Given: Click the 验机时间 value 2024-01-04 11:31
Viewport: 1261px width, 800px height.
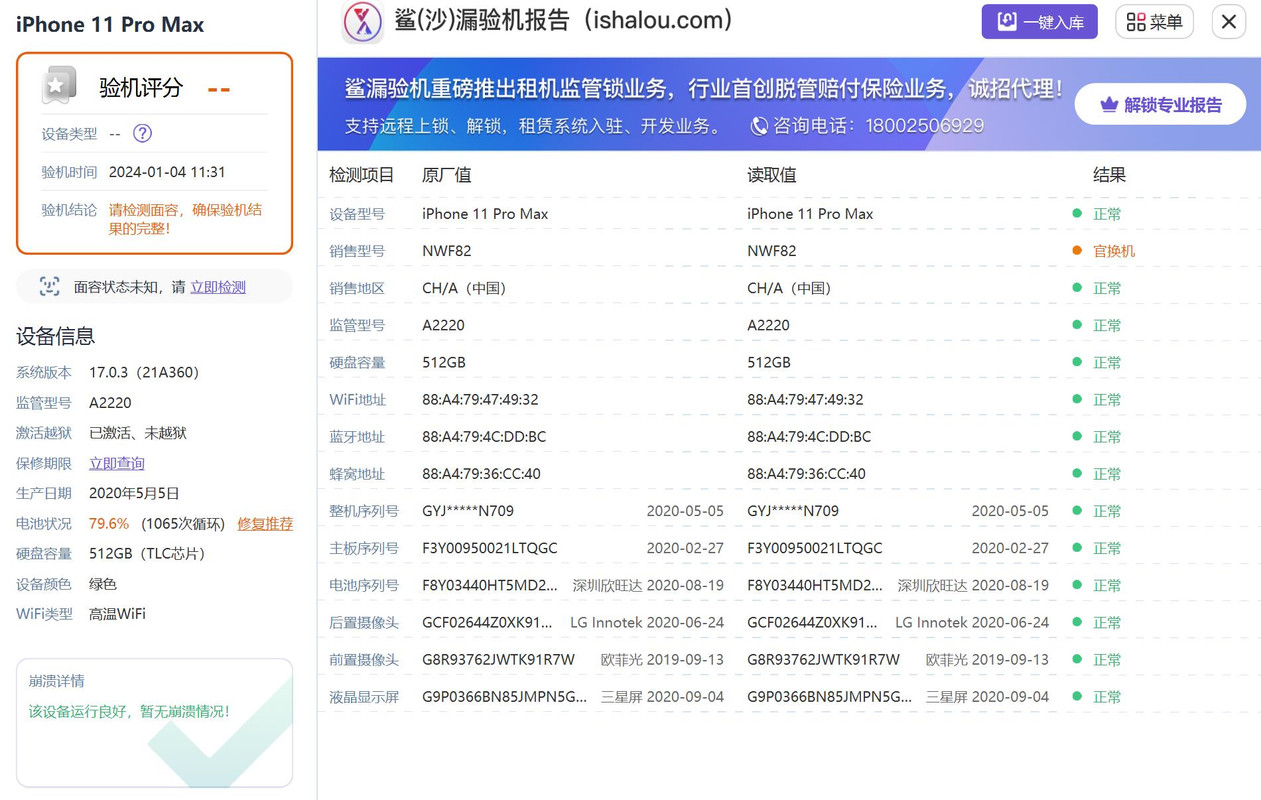Looking at the screenshot, I should tap(167, 172).
